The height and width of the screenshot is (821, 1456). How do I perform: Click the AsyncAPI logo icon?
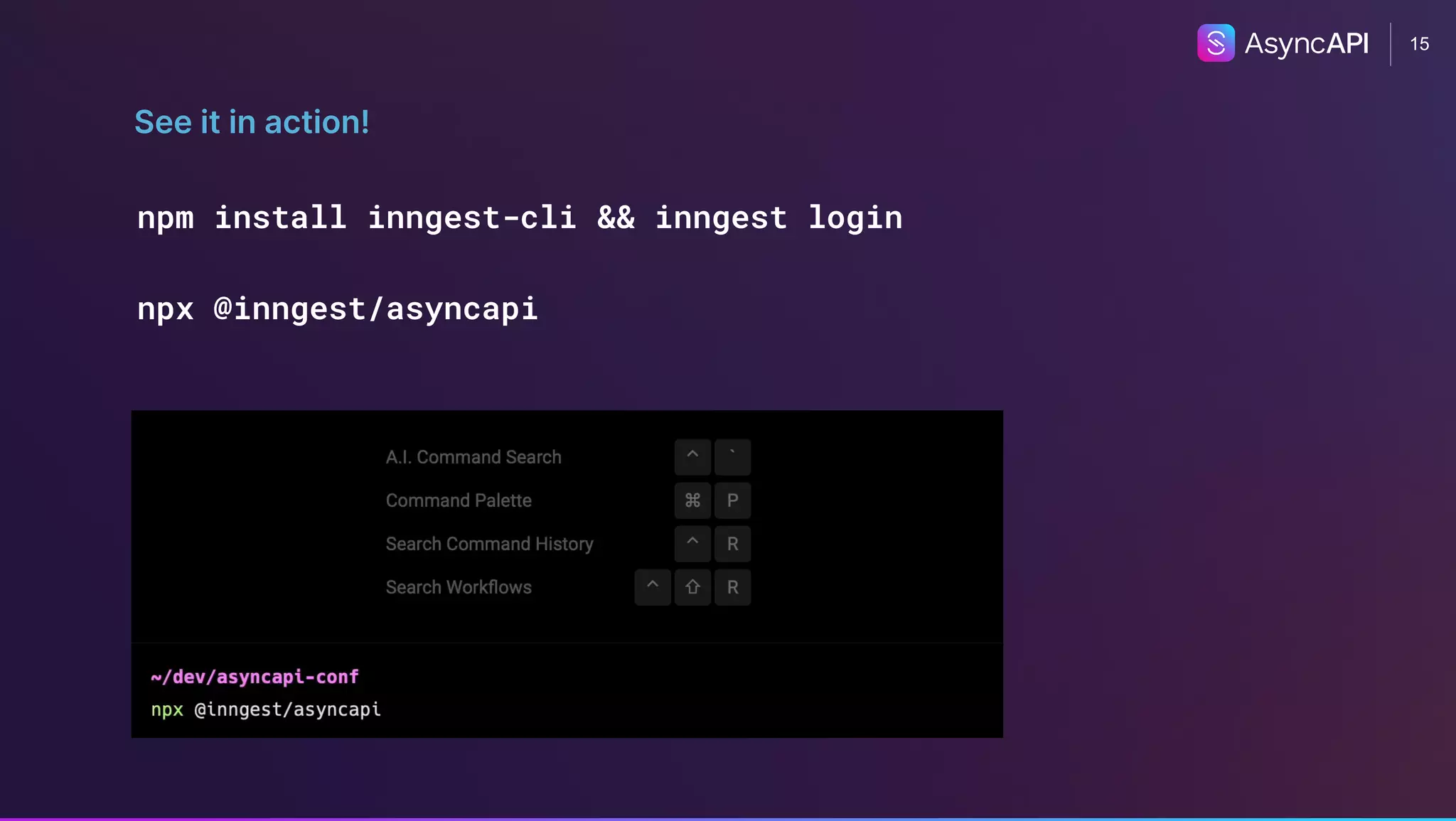click(x=1216, y=43)
